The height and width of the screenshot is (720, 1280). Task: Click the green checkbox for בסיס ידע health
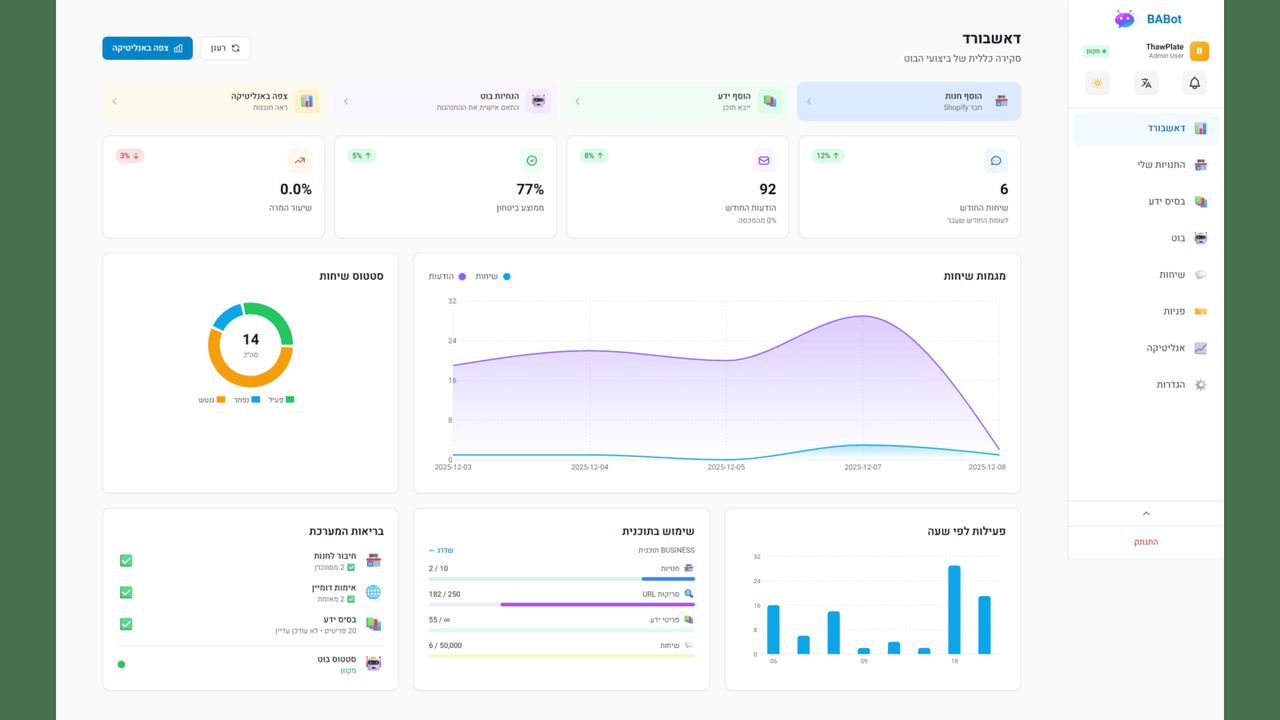coord(126,624)
